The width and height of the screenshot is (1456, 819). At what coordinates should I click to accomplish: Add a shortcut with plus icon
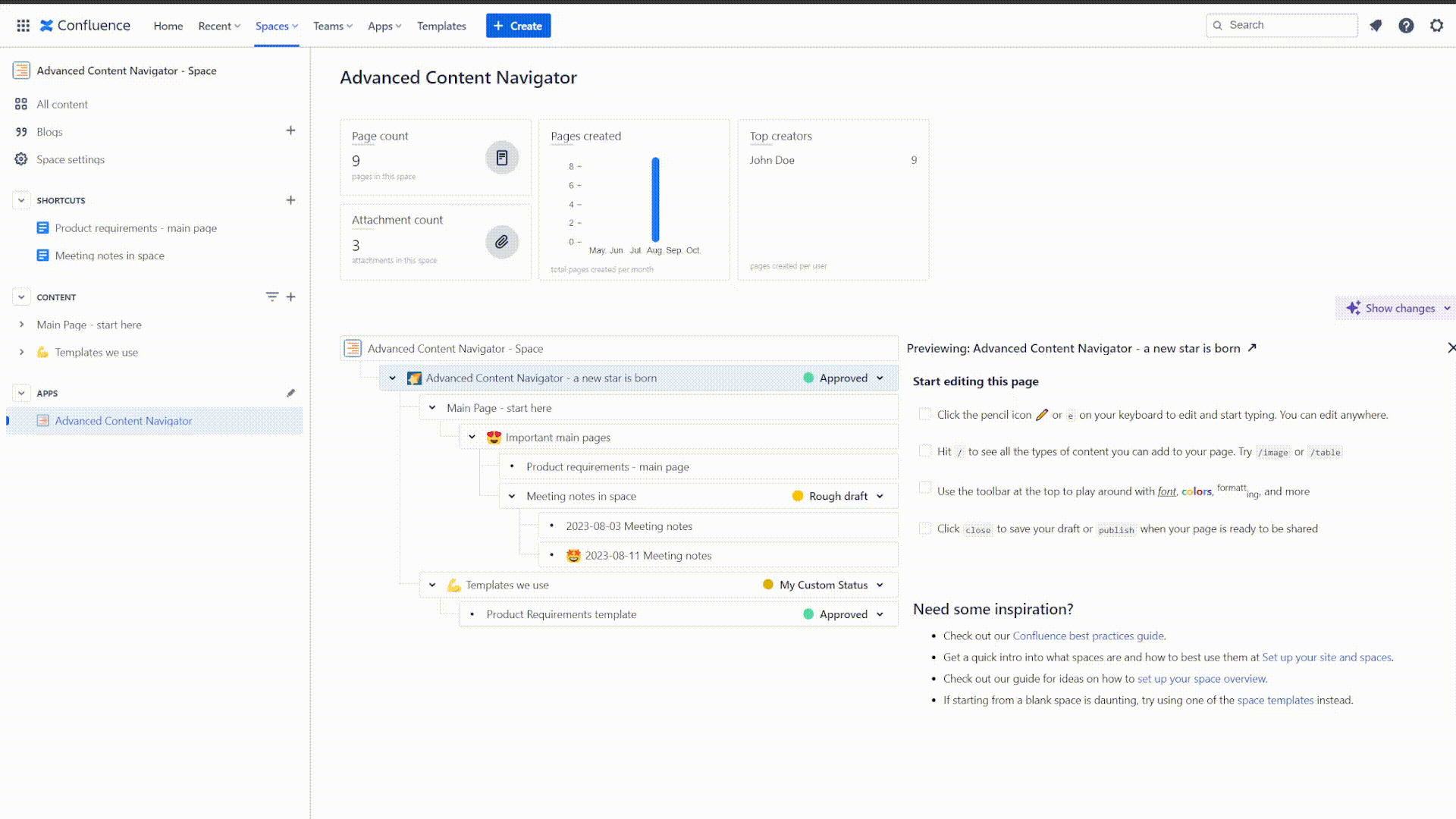click(290, 200)
